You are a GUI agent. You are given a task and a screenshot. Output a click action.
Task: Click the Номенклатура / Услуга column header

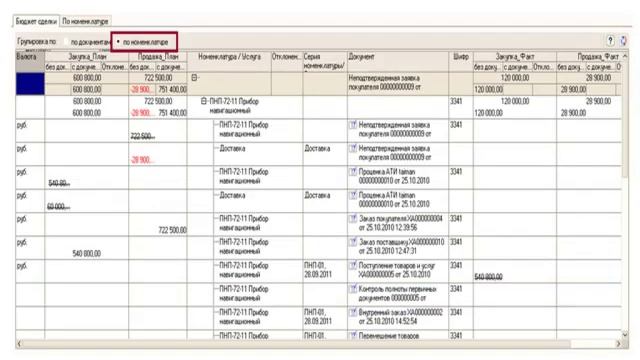(x=229, y=62)
